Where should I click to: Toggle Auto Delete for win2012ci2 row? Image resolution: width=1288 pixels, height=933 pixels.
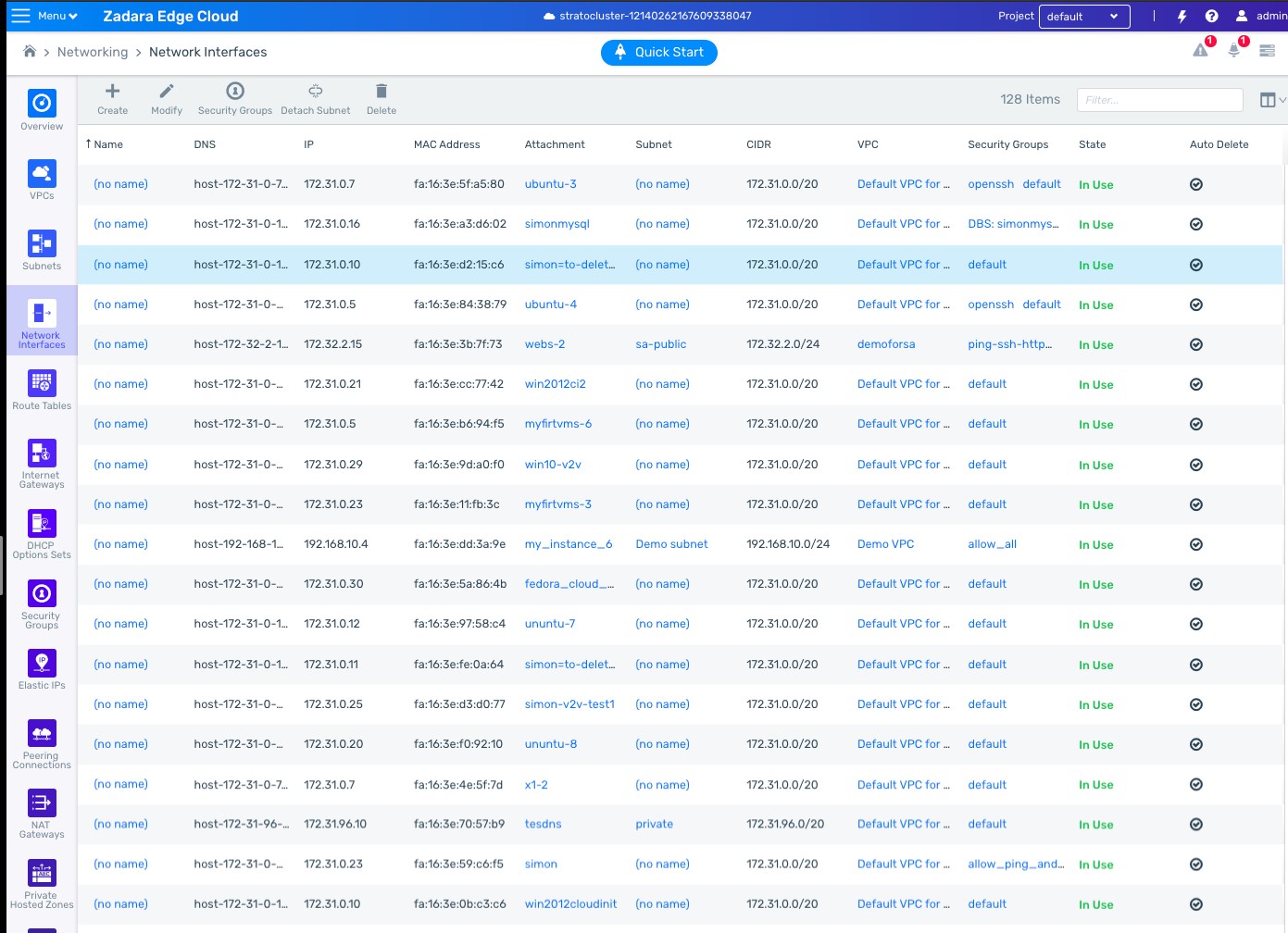(x=1196, y=384)
